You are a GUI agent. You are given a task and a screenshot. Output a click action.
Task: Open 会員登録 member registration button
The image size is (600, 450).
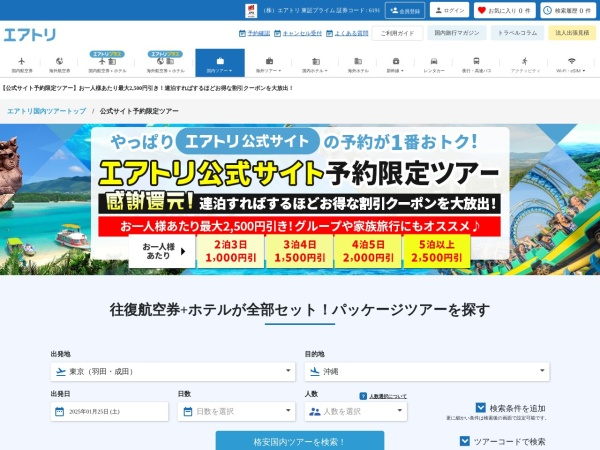pos(405,11)
